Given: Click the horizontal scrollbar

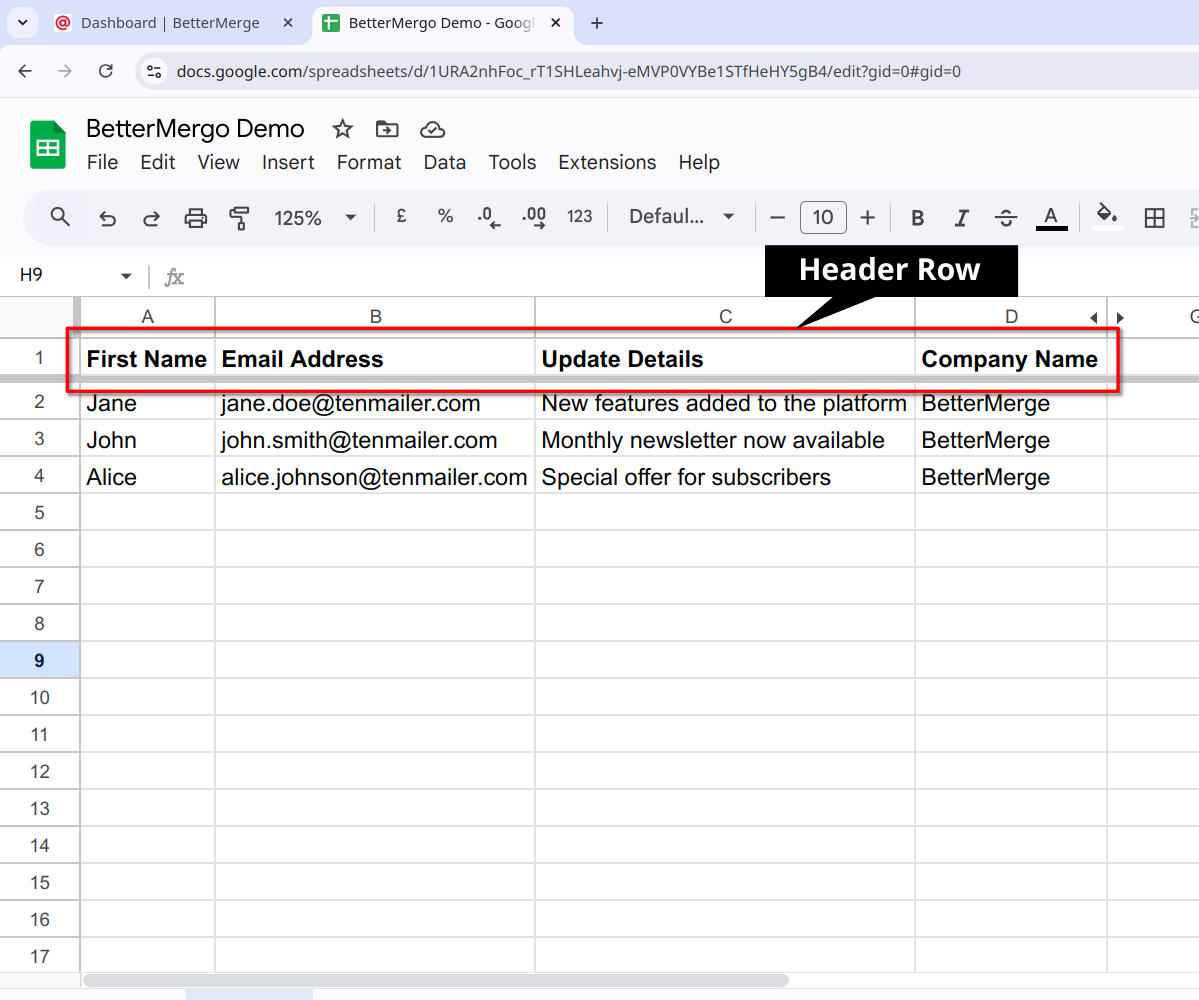Looking at the screenshot, I should (x=436, y=980).
